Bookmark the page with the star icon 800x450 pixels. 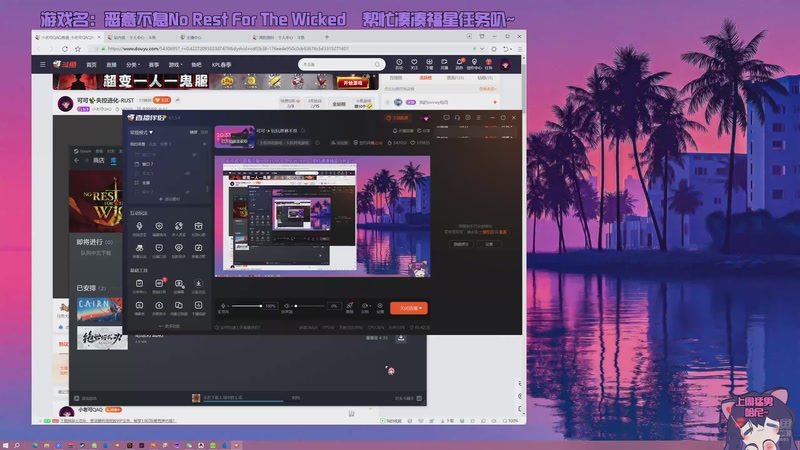tap(78, 49)
